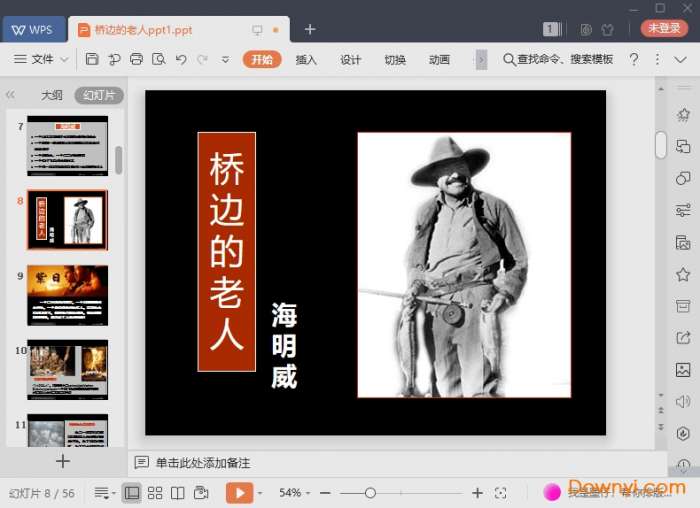Start slideshow with orange play button
700x508 pixels.
pyautogui.click(x=239, y=493)
